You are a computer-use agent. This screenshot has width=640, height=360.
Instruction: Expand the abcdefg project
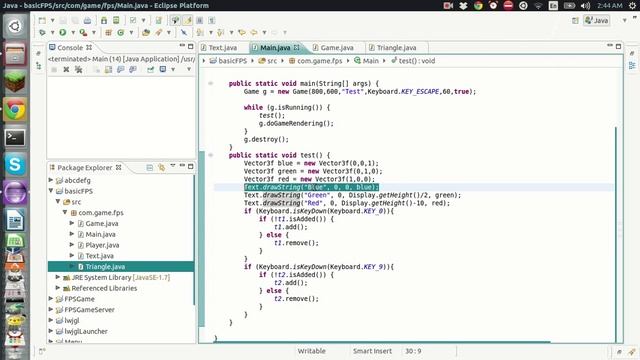(51, 180)
